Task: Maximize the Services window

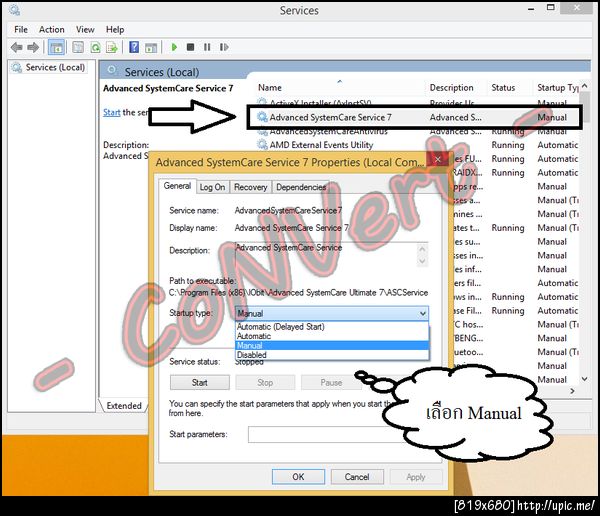Action: [x=551, y=8]
